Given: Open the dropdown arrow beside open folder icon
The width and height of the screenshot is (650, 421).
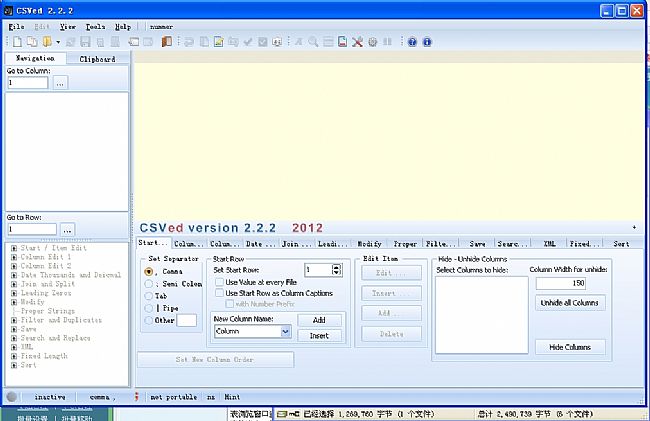Looking at the screenshot, I should (59, 42).
